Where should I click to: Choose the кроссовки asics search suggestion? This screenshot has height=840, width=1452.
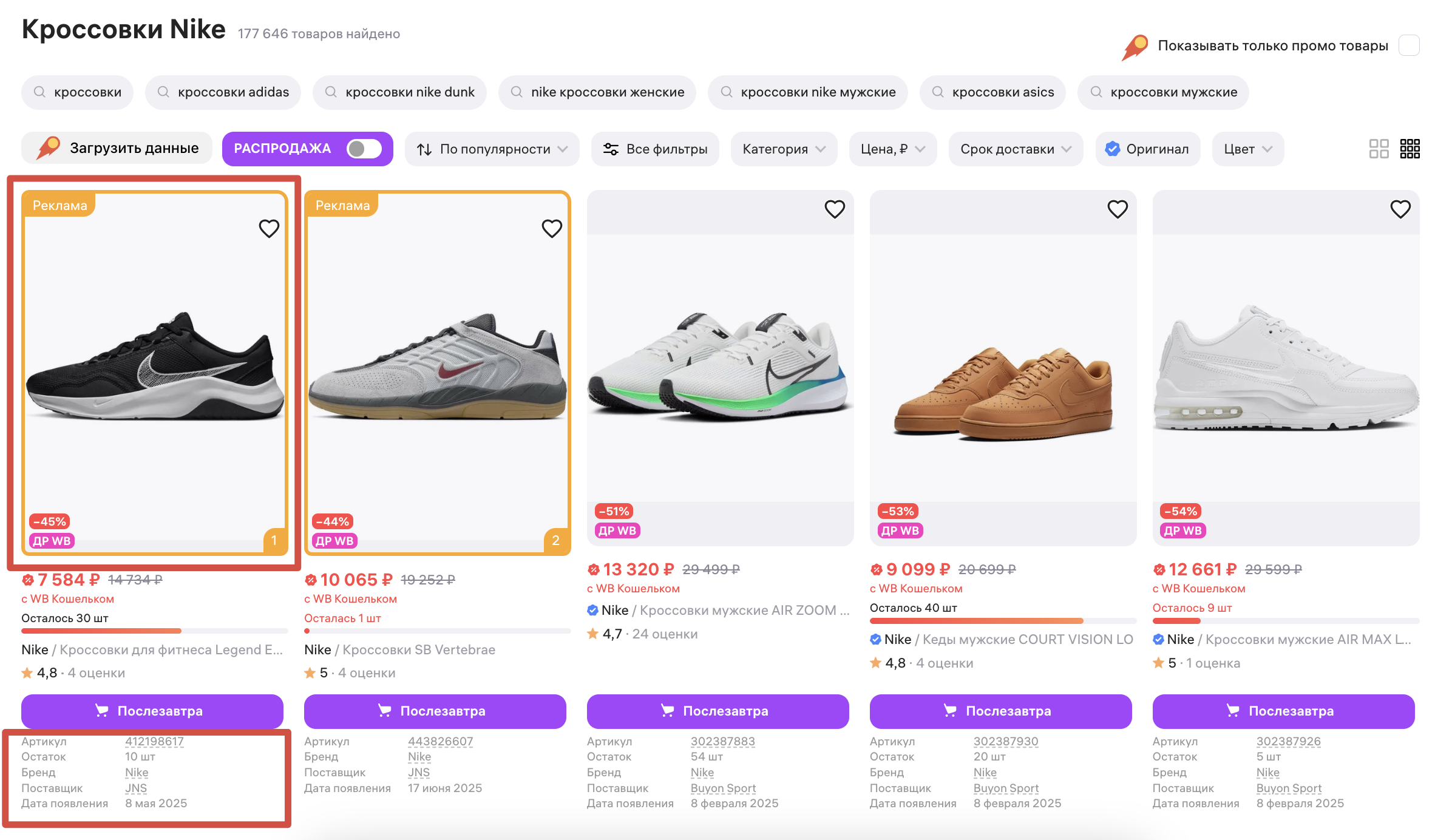pos(992,92)
